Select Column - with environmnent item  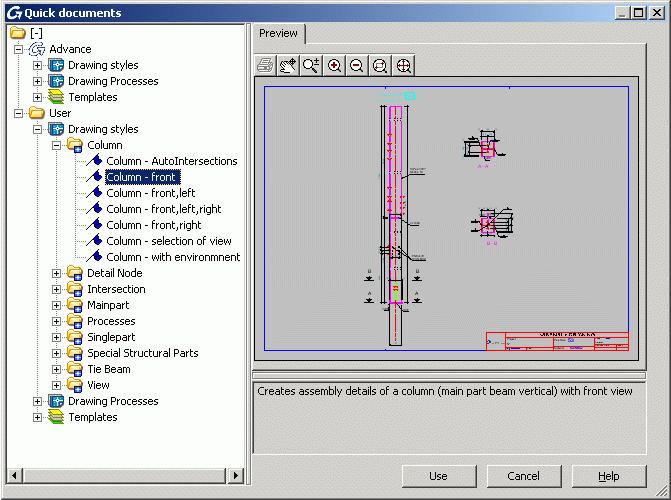click(173, 257)
